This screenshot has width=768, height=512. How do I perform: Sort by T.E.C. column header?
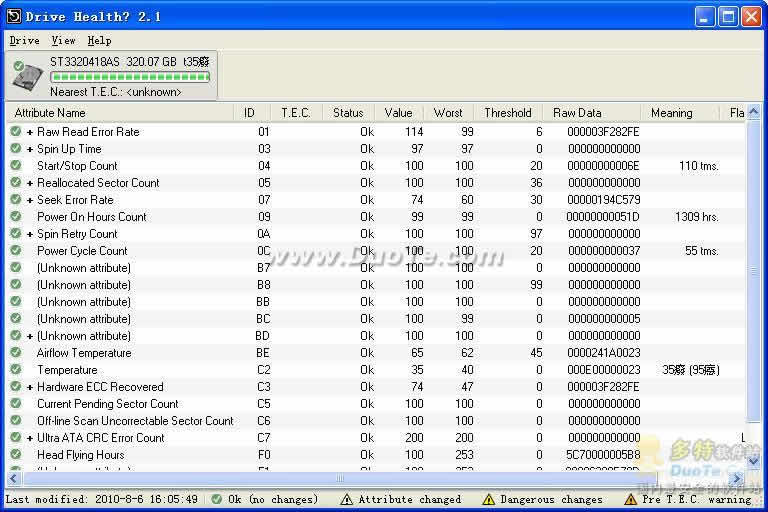tap(296, 113)
